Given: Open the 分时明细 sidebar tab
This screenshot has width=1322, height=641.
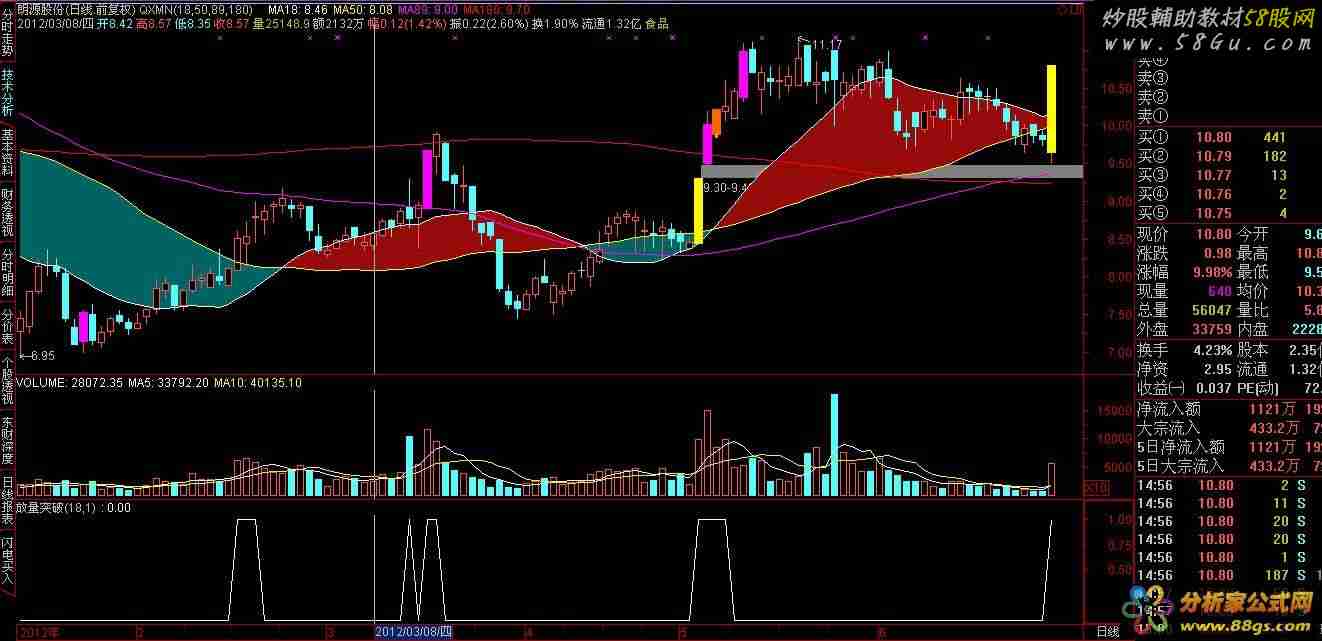Looking at the screenshot, I should [8, 273].
